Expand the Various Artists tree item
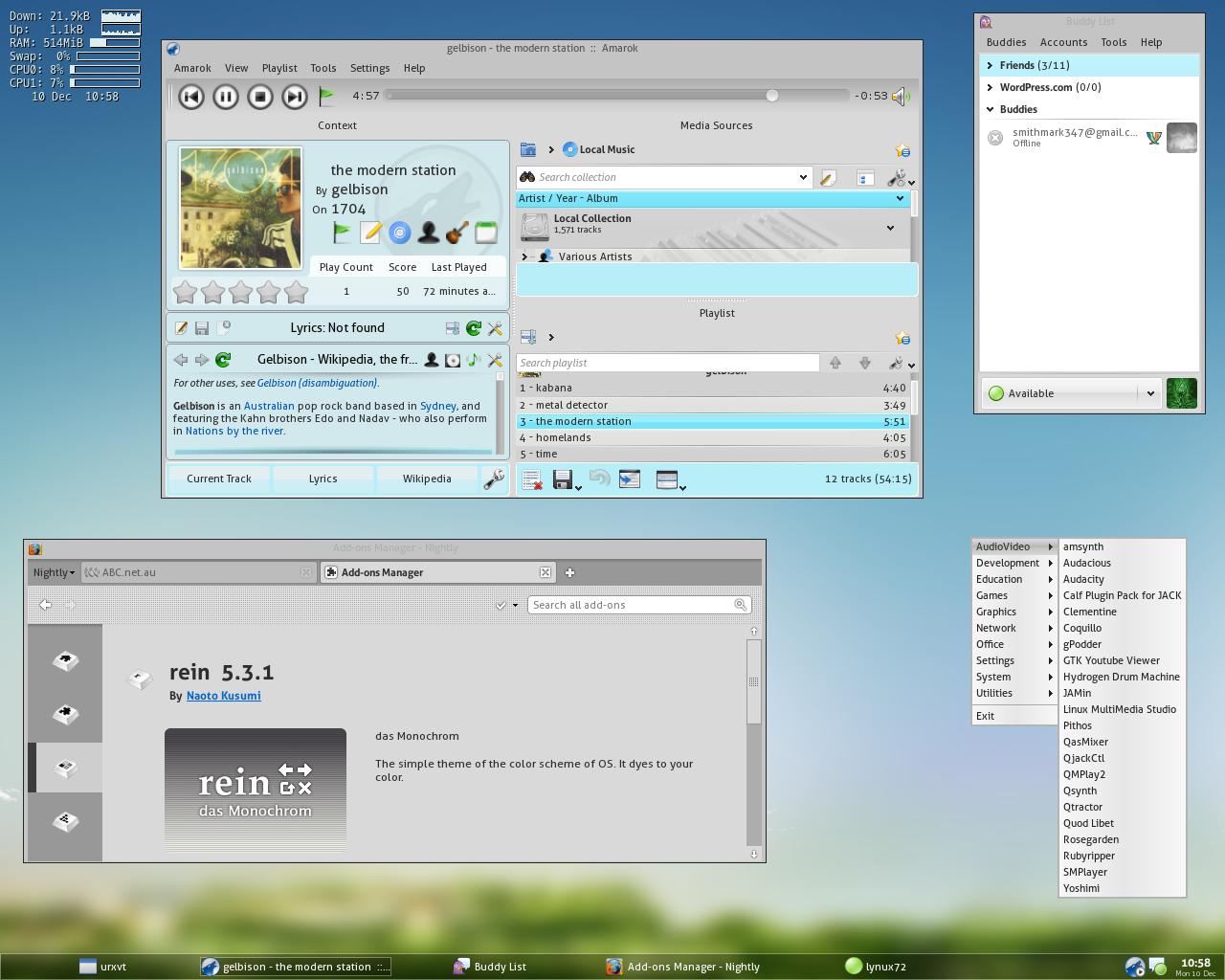 (x=524, y=256)
